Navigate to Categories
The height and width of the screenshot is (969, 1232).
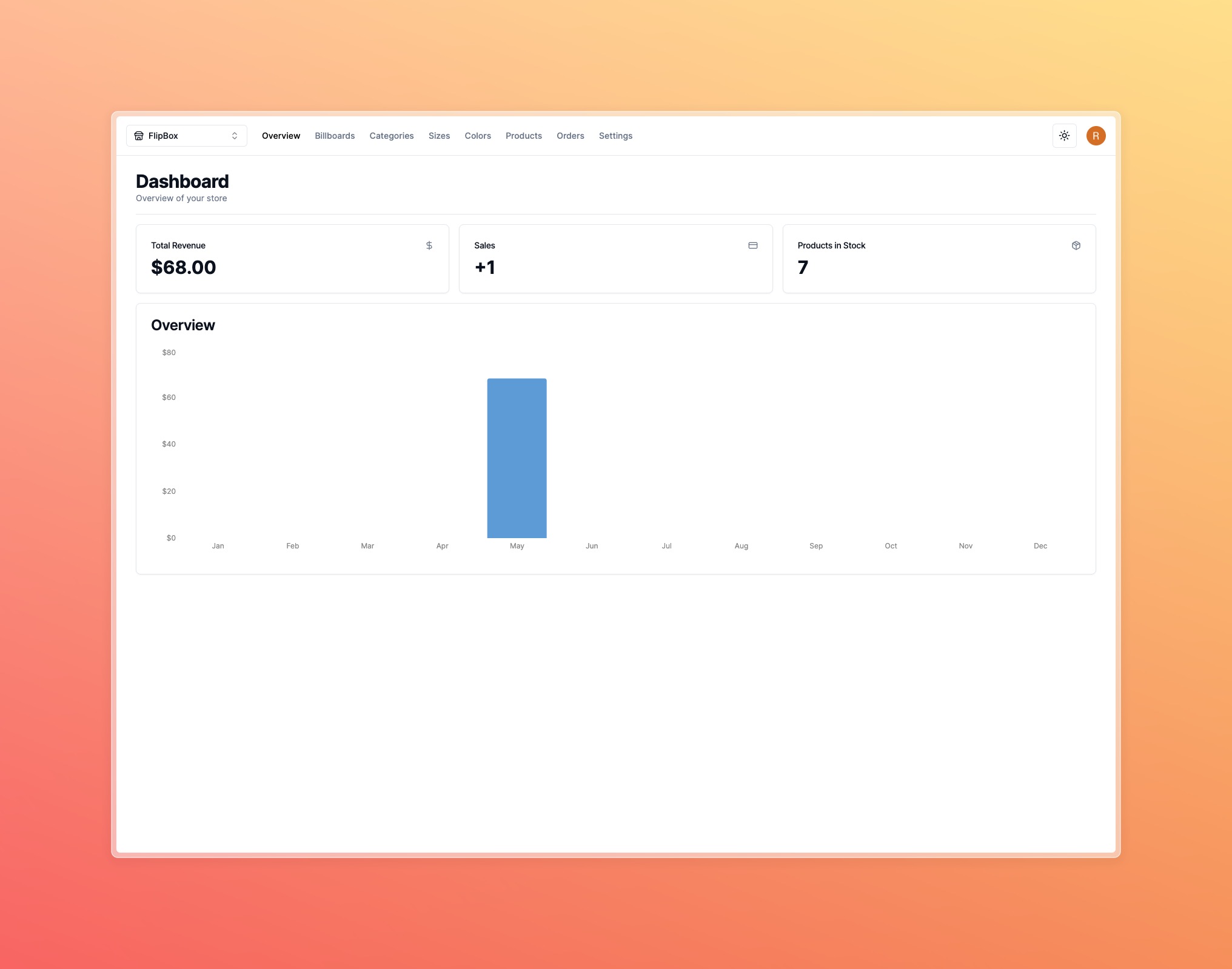pyautogui.click(x=391, y=136)
